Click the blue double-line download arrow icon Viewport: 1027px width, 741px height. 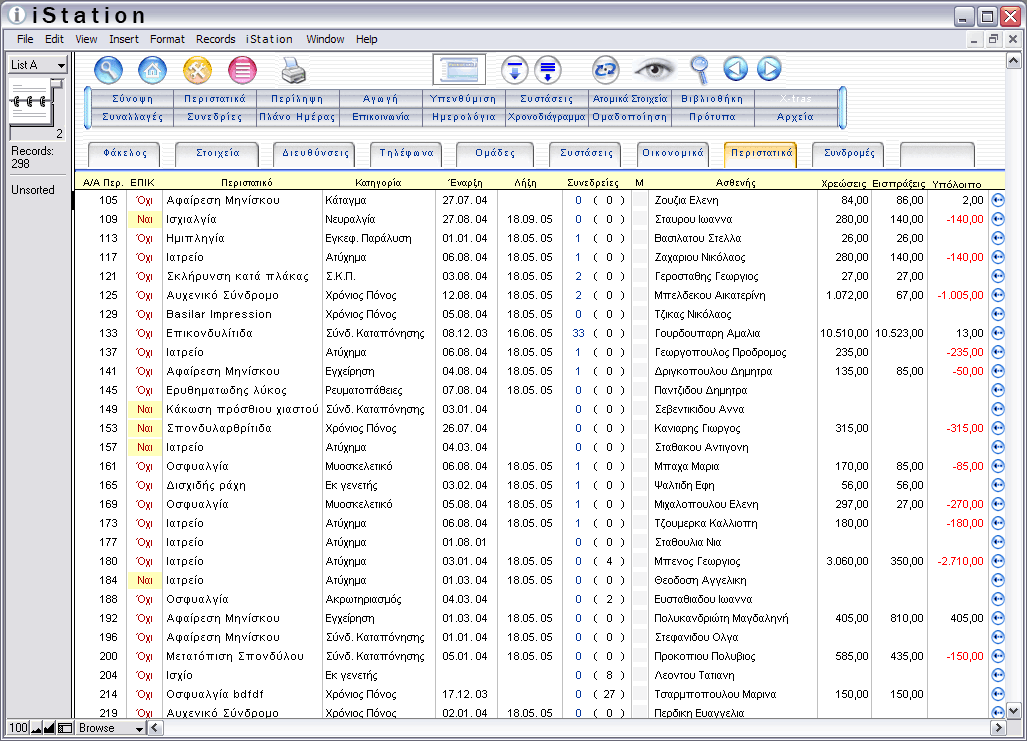tap(548, 69)
